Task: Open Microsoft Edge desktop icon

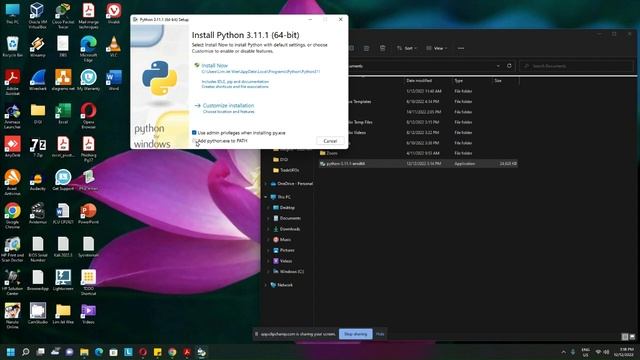Action: coord(88,49)
